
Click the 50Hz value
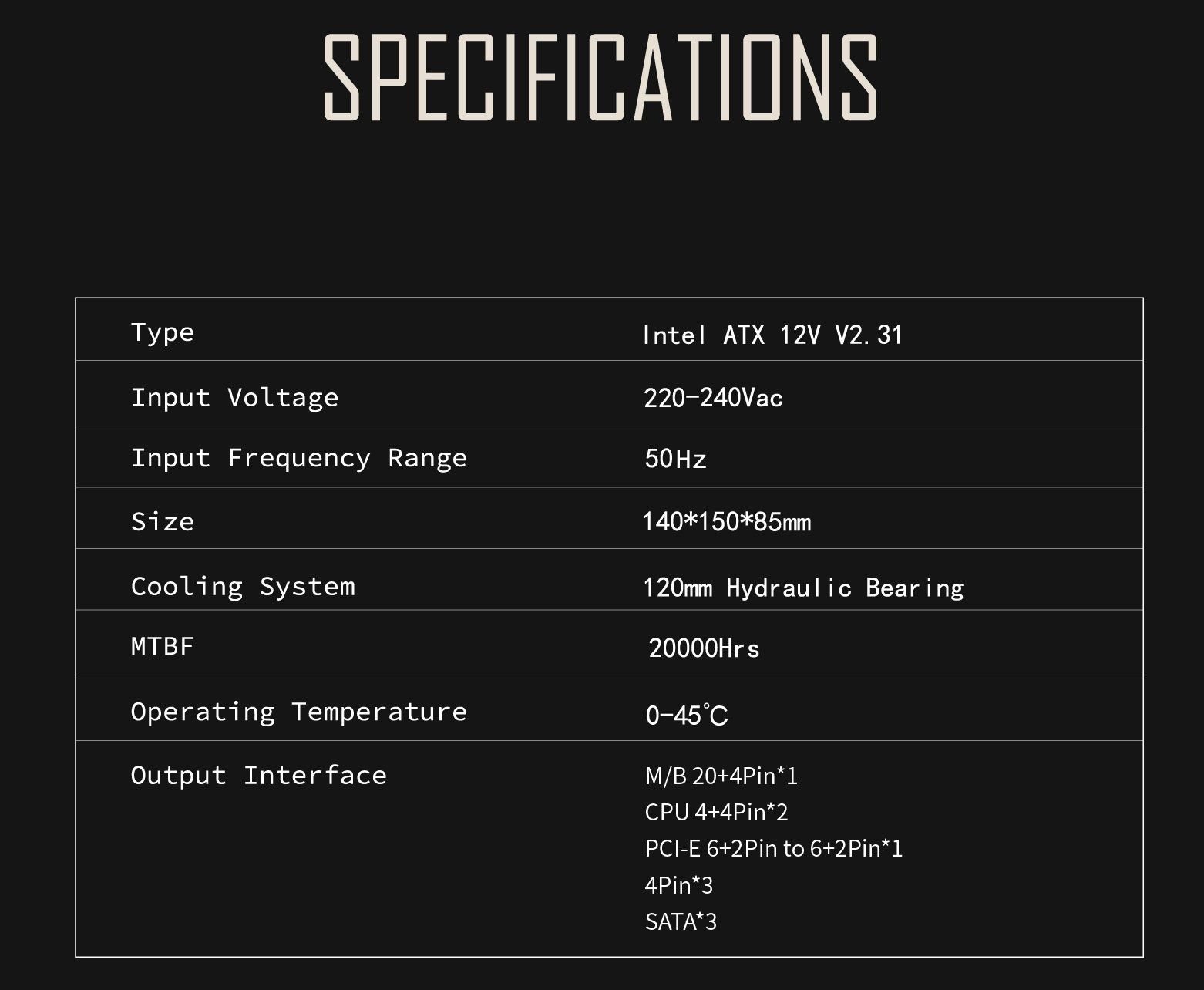point(675,459)
